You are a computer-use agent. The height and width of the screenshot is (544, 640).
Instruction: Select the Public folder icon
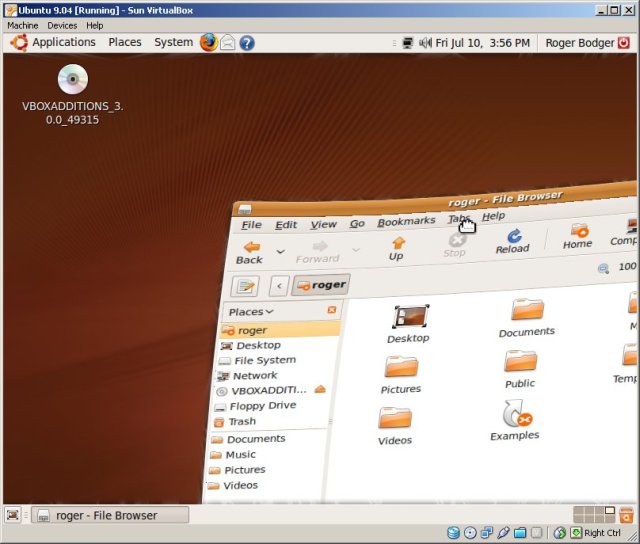tap(520, 369)
